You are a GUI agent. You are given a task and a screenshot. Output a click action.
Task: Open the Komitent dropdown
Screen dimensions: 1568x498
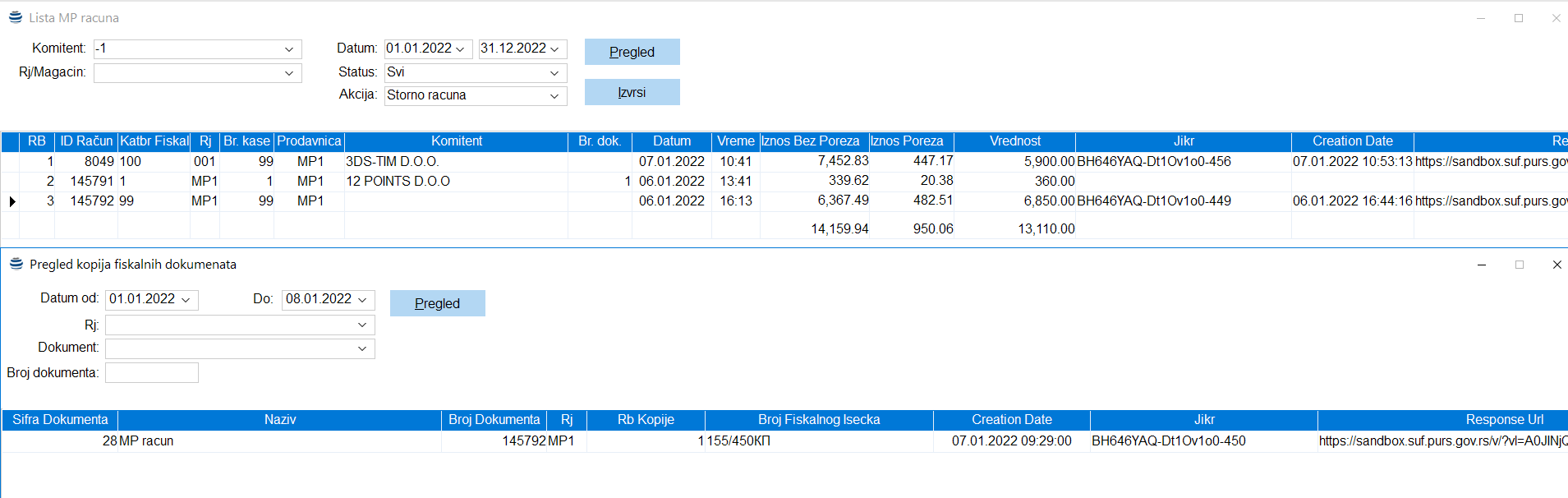point(288,49)
